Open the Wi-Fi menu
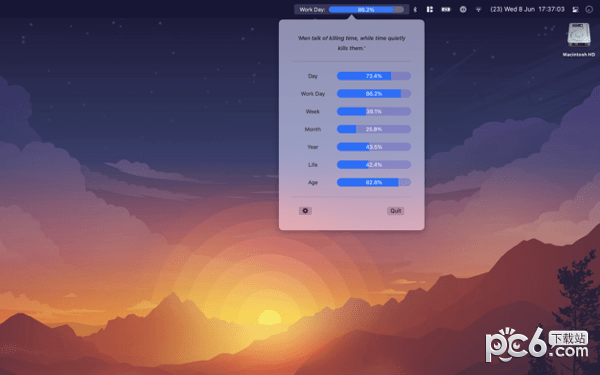This screenshot has height=375, width=600. coord(478,10)
